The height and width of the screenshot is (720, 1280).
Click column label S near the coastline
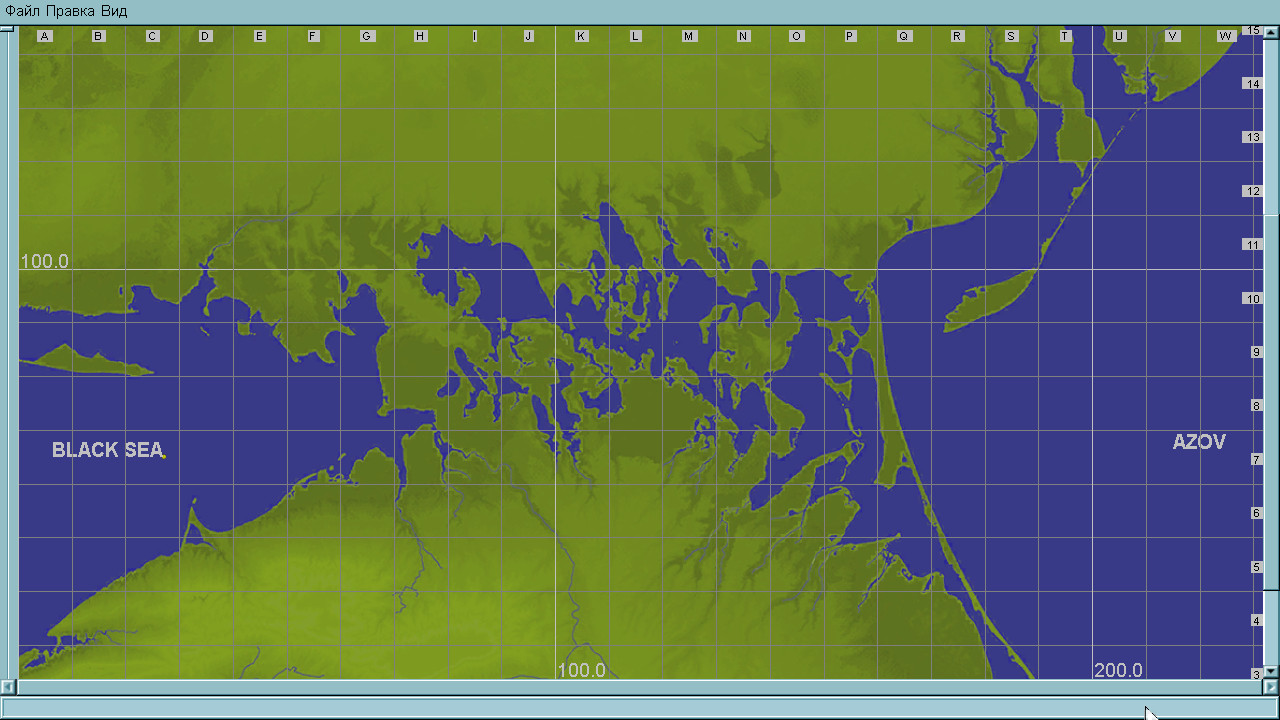[x=1011, y=36]
